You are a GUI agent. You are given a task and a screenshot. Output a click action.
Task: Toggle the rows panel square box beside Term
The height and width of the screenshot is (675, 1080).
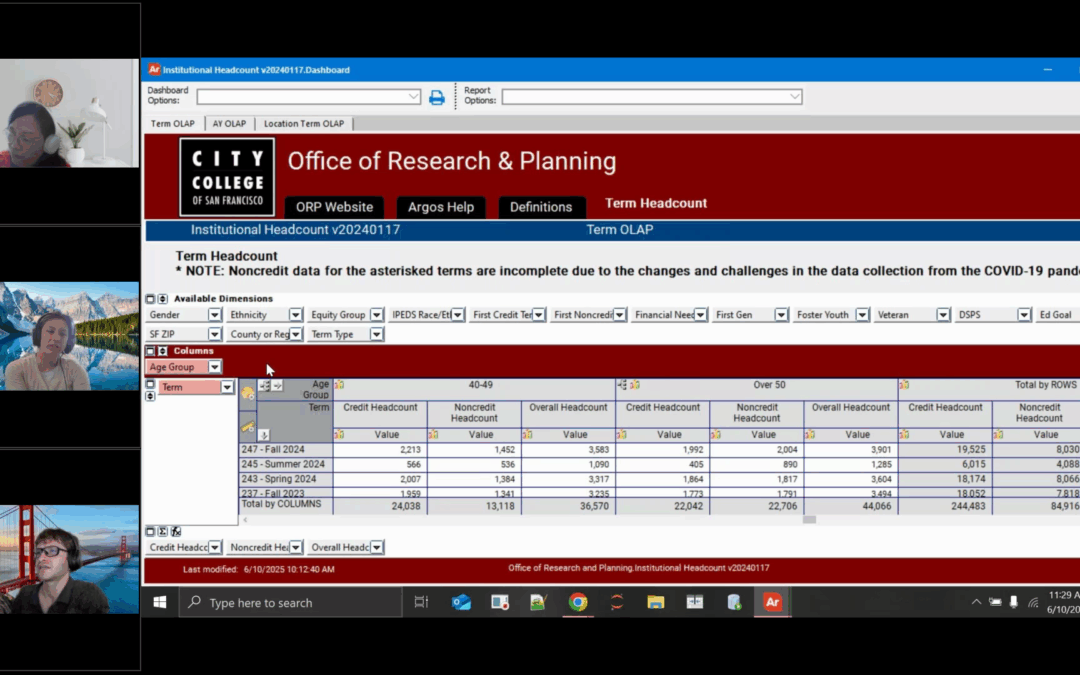coord(150,385)
